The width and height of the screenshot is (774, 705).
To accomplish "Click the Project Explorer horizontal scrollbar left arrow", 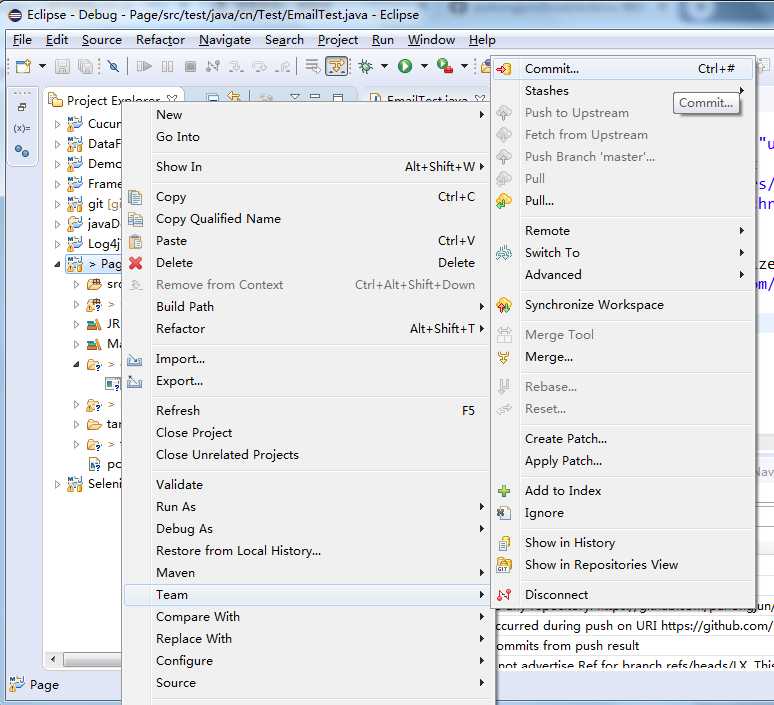I will pos(53,659).
